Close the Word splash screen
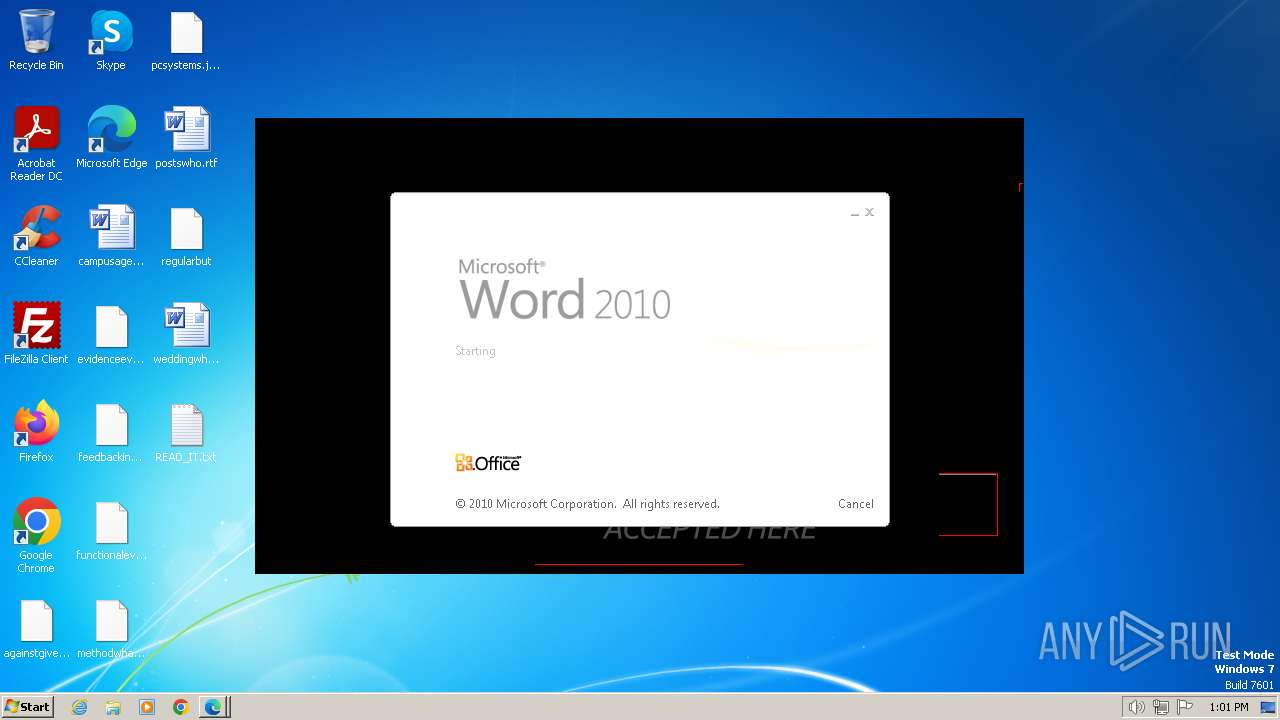This screenshot has height=720, width=1280. pos(869,212)
